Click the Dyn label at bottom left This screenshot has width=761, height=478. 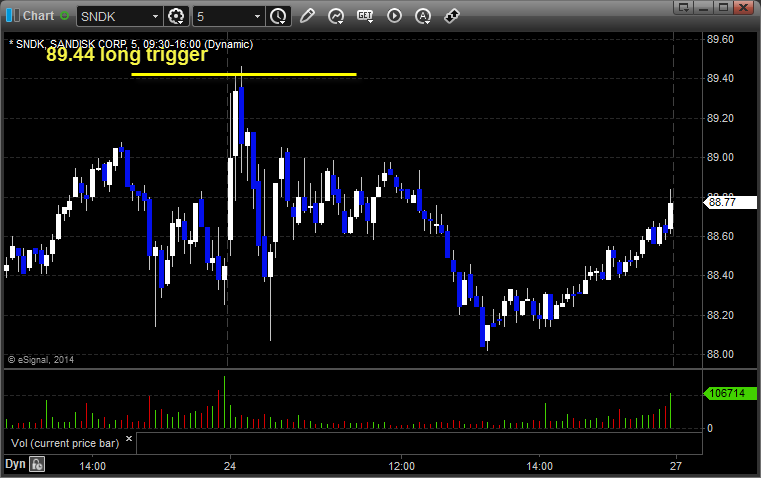15,464
